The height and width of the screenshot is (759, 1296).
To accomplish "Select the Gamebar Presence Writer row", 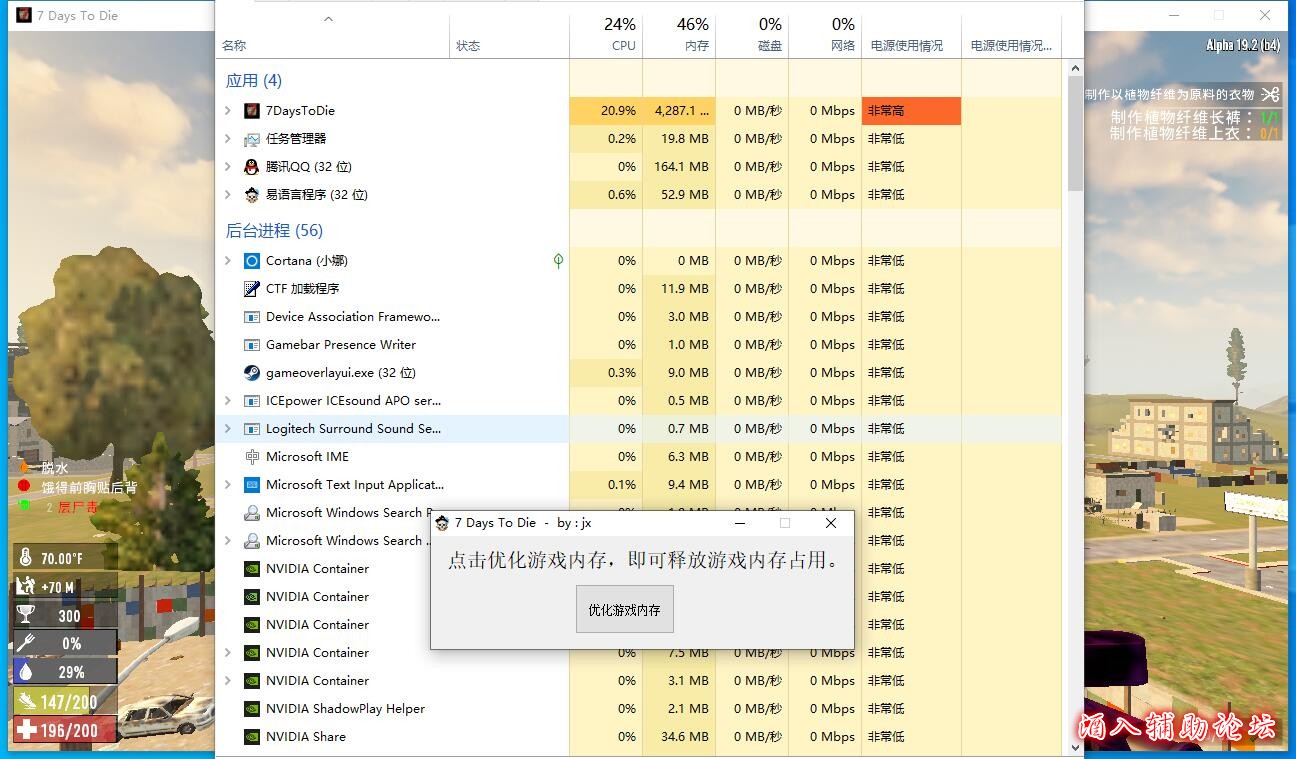I will pyautogui.click(x=639, y=345).
